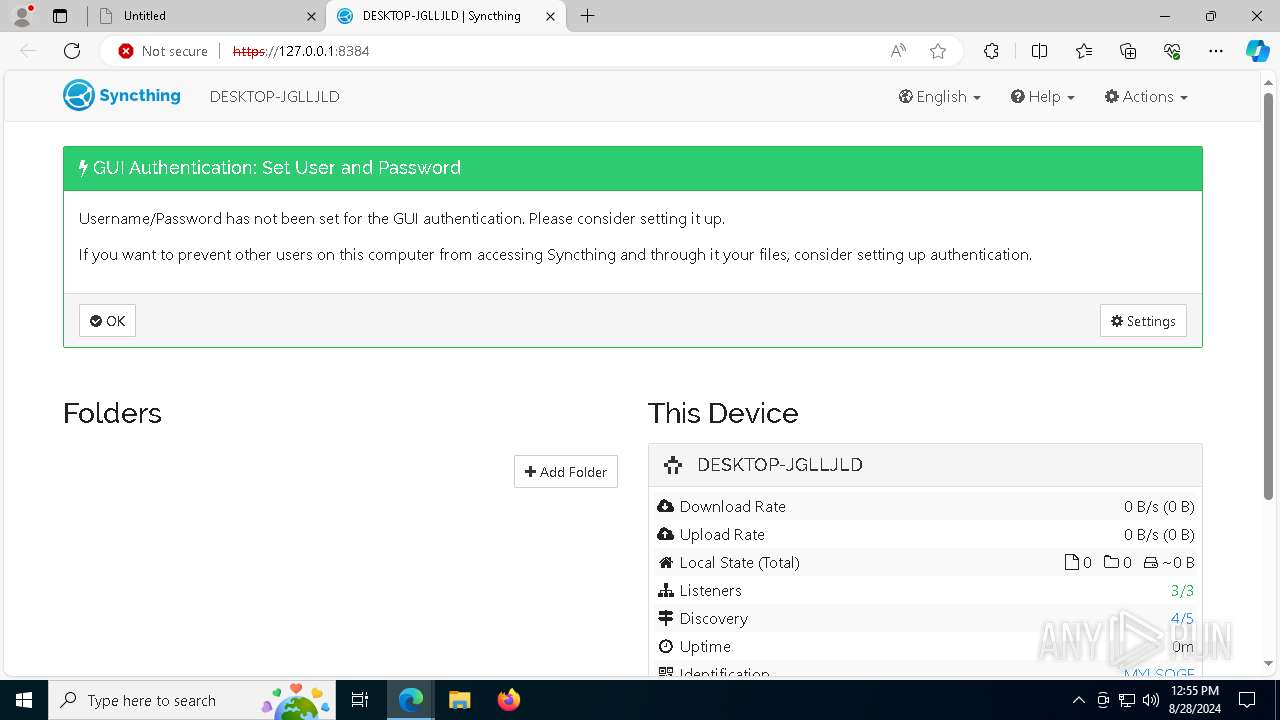The image size is (1280, 720).
Task: Click the Uptime clock icon
Action: coord(666,646)
